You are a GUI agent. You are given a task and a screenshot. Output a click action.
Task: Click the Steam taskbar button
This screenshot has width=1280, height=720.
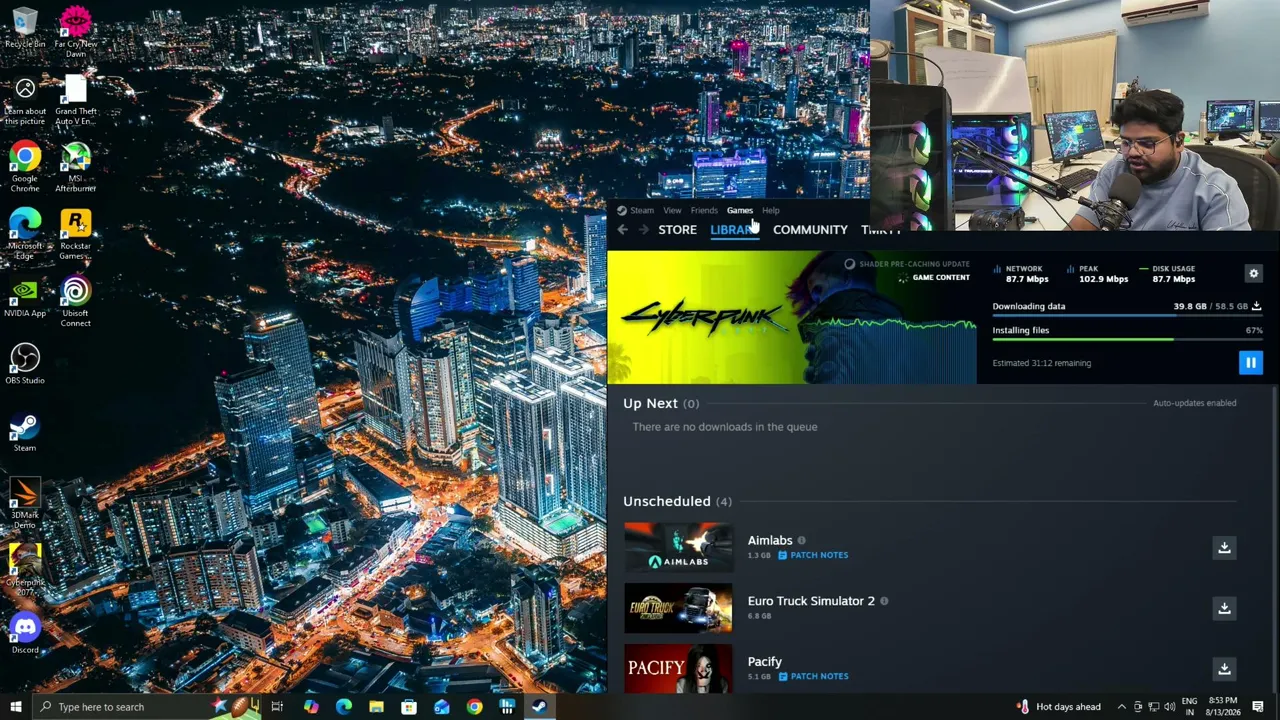coord(539,707)
